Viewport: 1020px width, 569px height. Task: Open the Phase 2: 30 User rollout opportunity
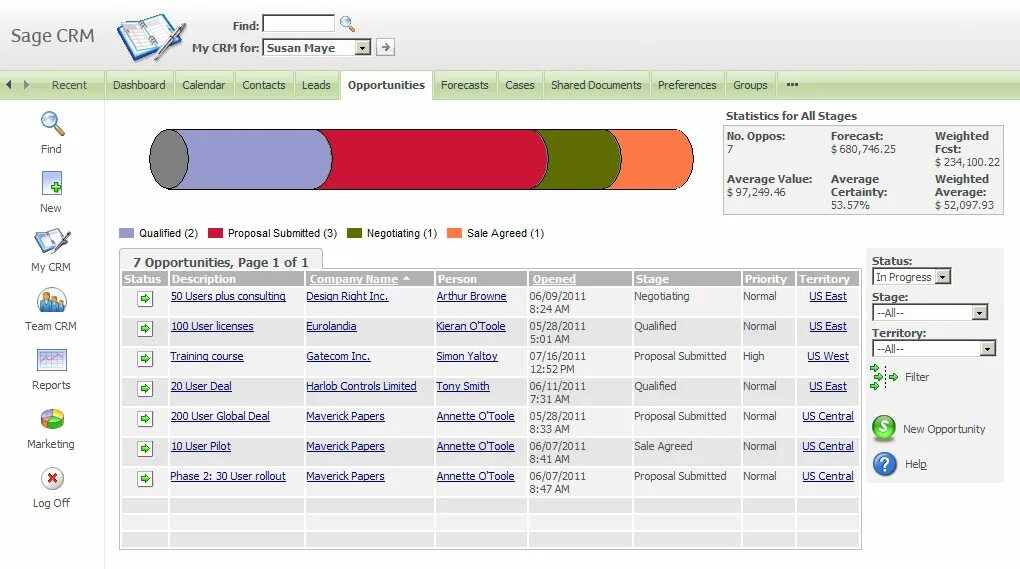(x=228, y=476)
